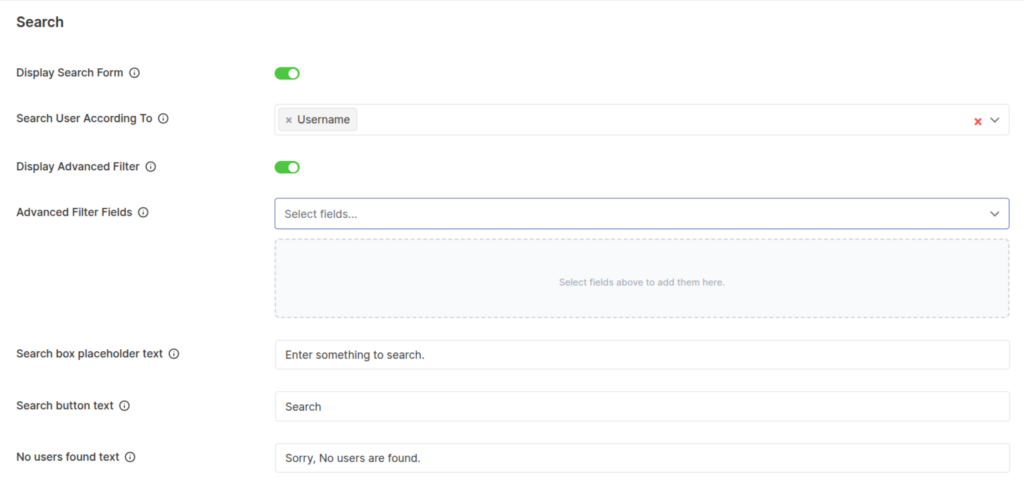The image size is (1024, 485).
Task: Disable the Display Advanced Filter toggle
Action: point(287,167)
